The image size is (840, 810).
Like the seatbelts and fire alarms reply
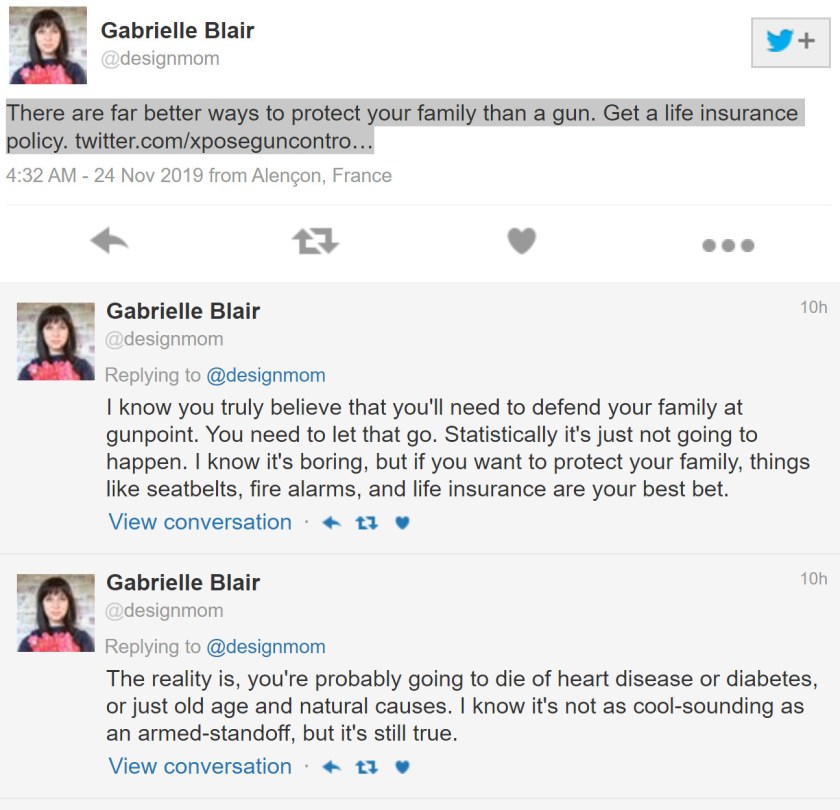pyautogui.click(x=402, y=523)
